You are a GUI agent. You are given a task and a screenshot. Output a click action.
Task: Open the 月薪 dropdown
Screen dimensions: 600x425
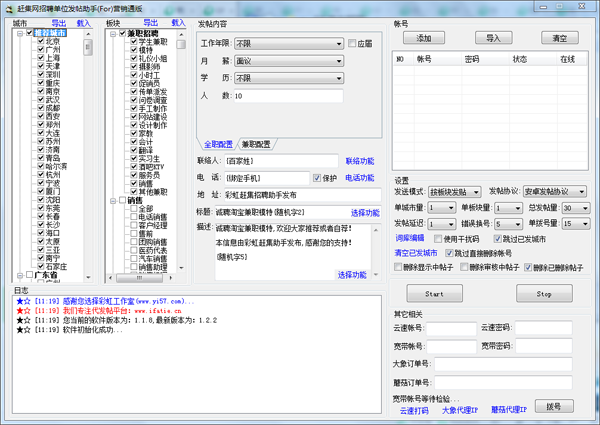[289, 61]
